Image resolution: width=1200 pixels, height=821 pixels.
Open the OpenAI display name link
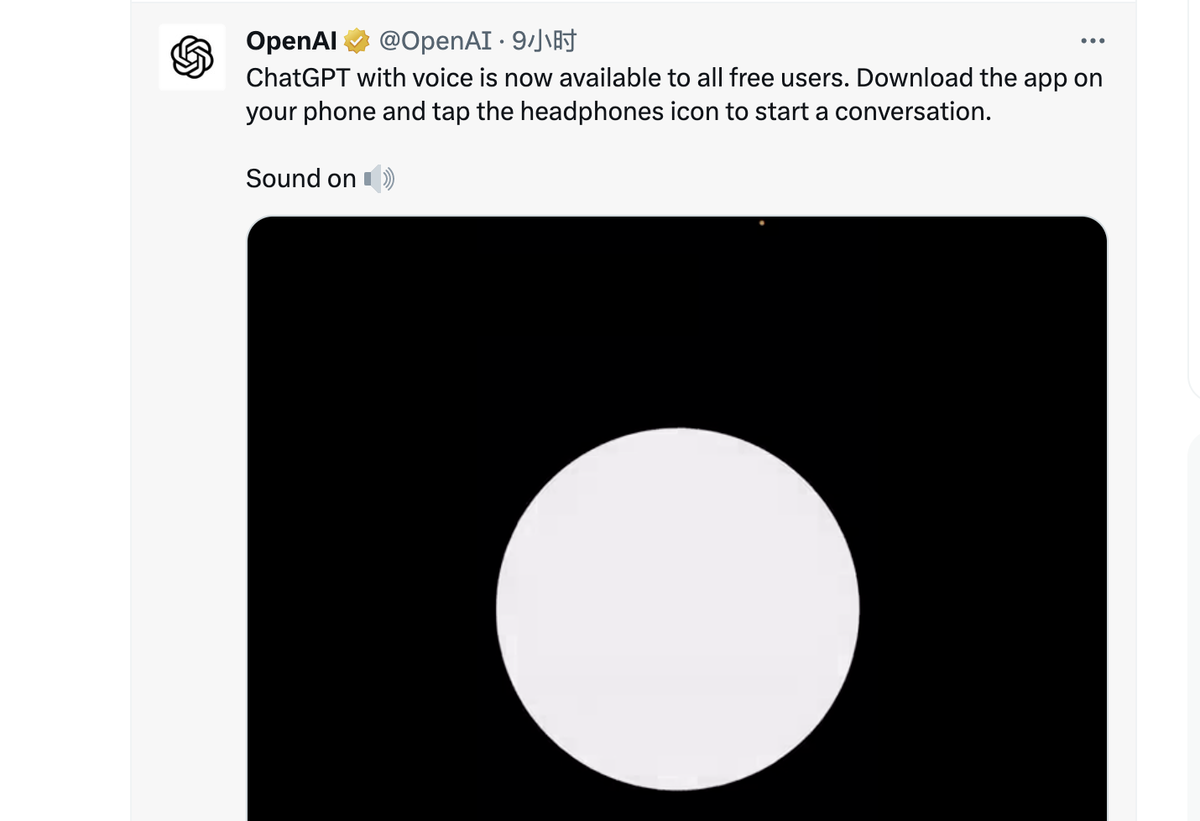coord(291,41)
